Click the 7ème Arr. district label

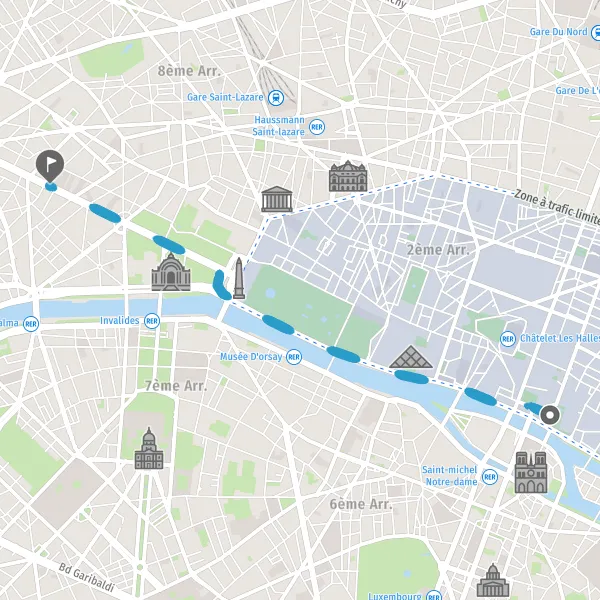click(x=176, y=385)
